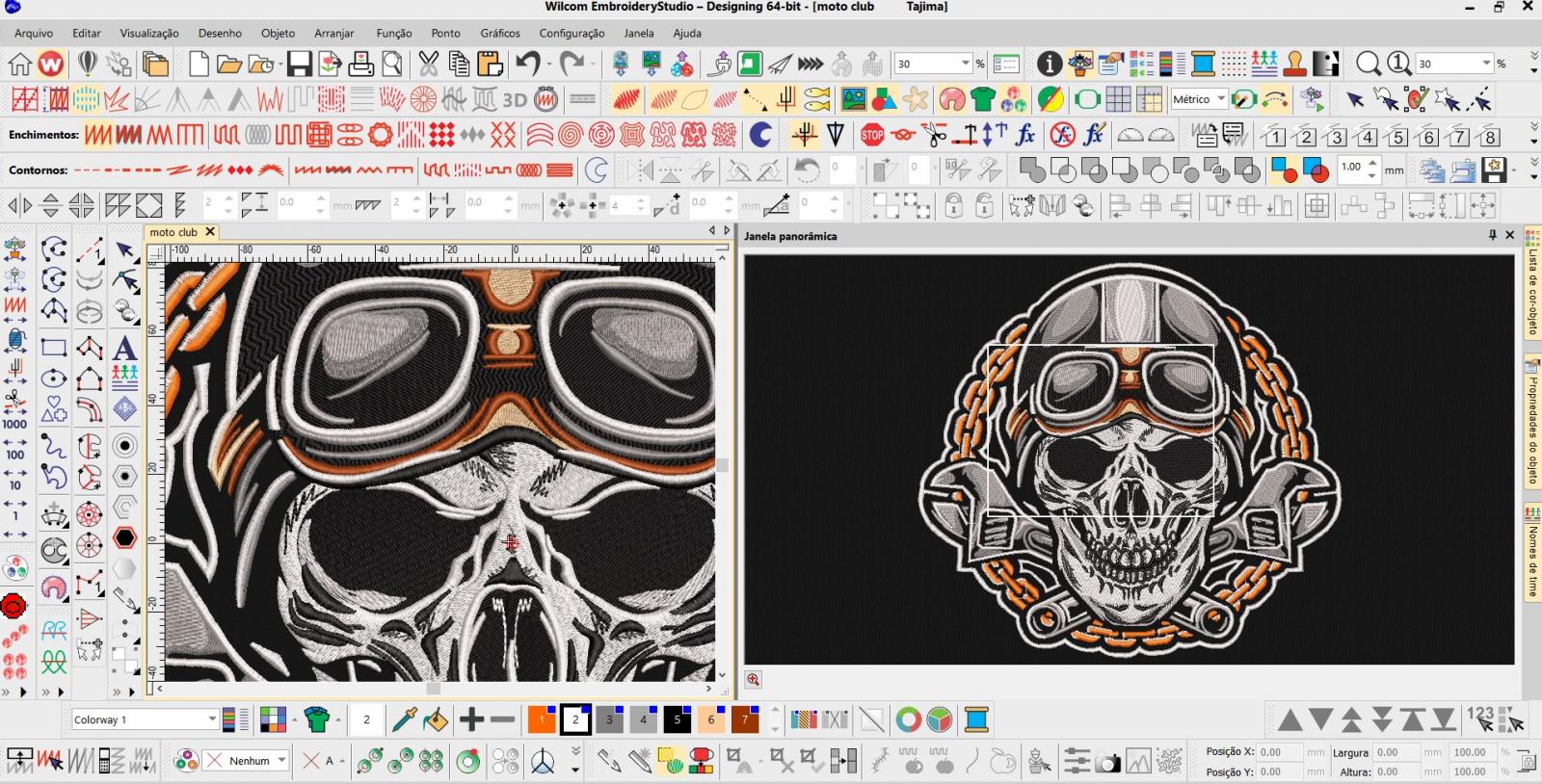Open the Colorway 1 dropdown
The height and width of the screenshot is (784, 1542).
[x=212, y=719]
